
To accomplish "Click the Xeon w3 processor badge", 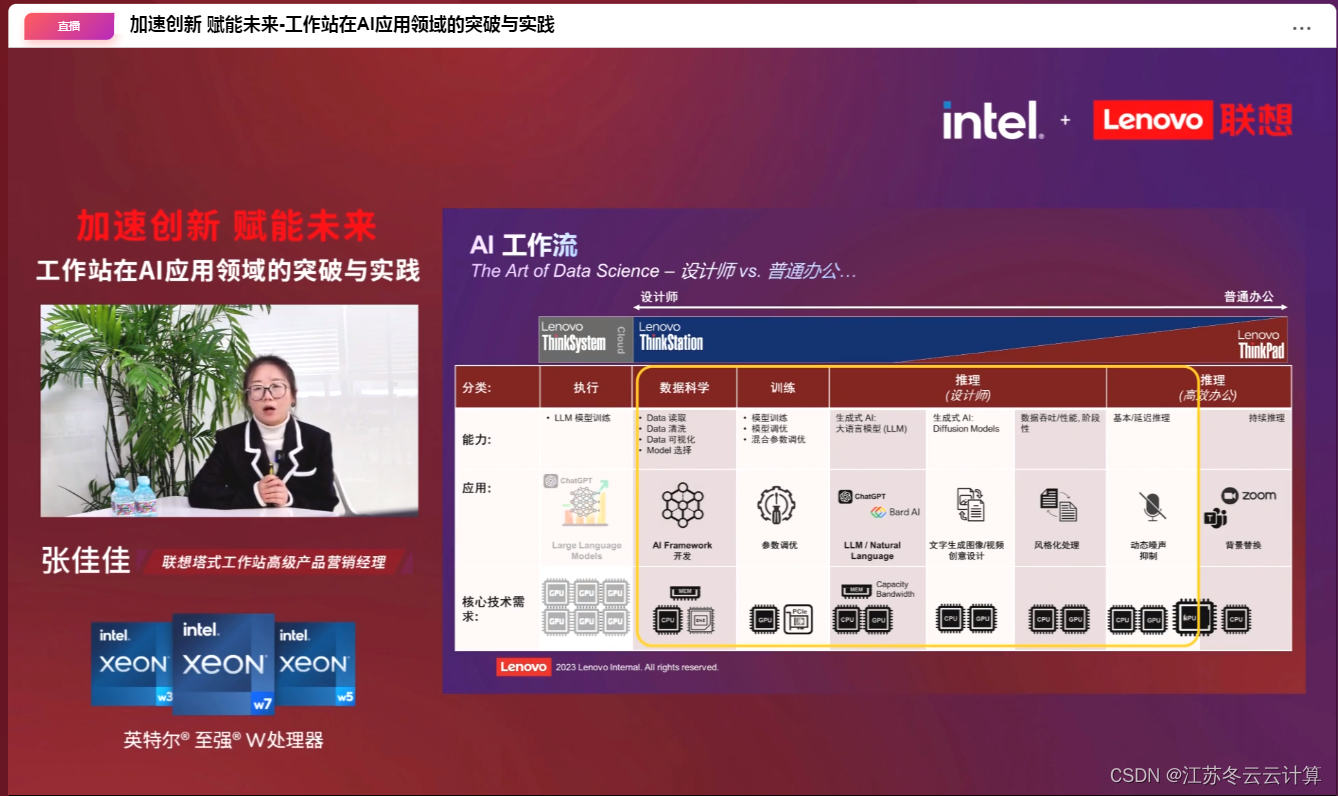I will tap(132, 664).
